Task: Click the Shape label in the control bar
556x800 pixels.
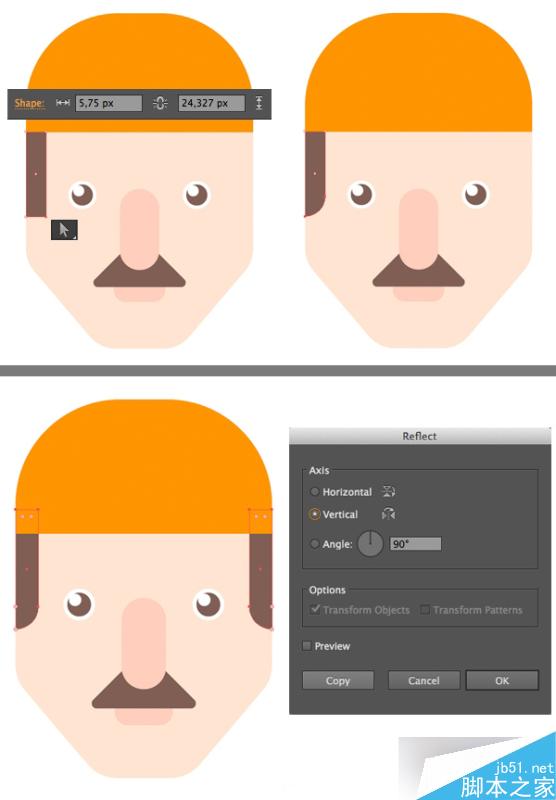Action: tap(29, 103)
